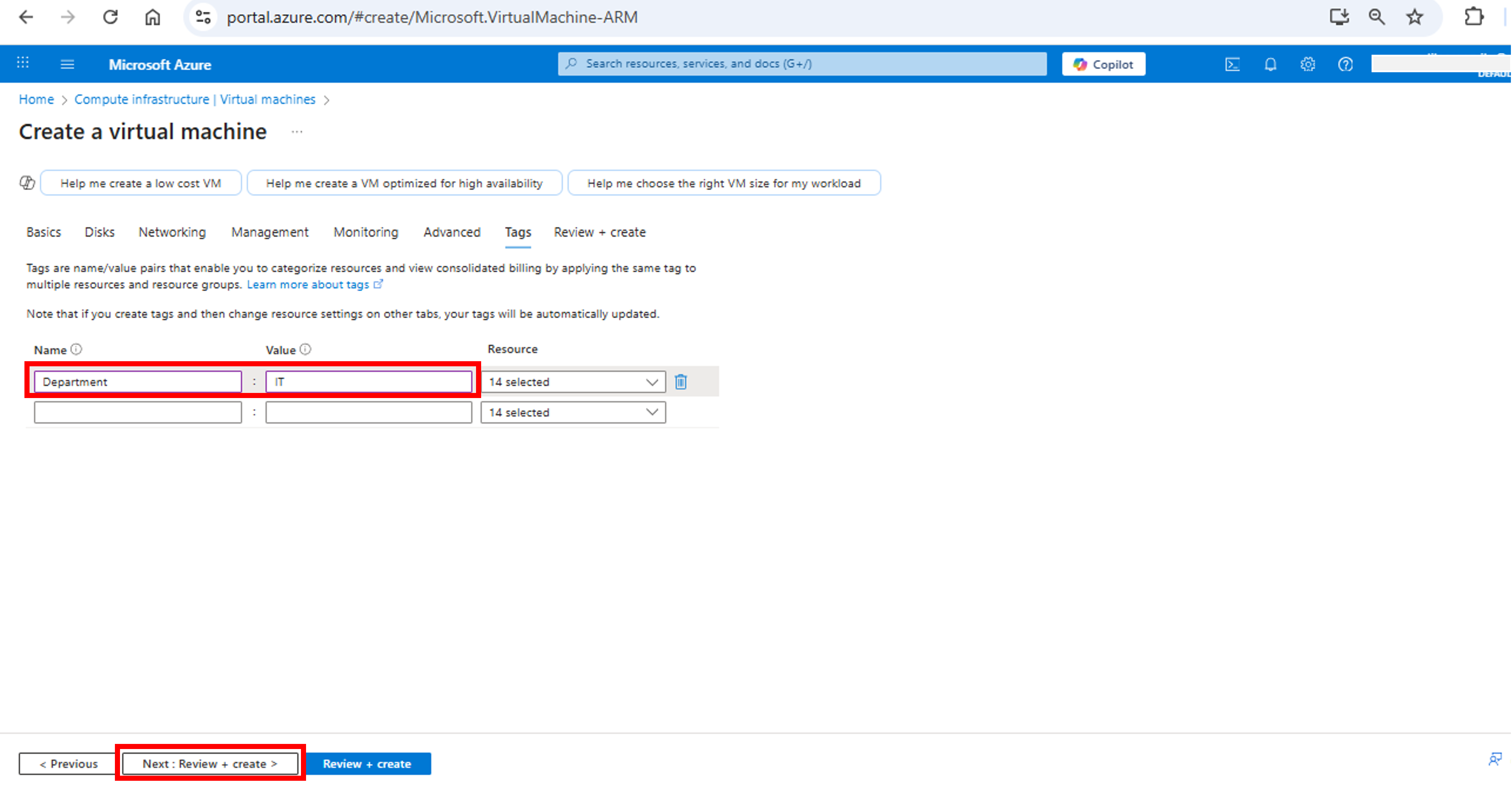Open the app launcher grid icon
Viewport: 1512px width, 795px height.
pos(22,63)
